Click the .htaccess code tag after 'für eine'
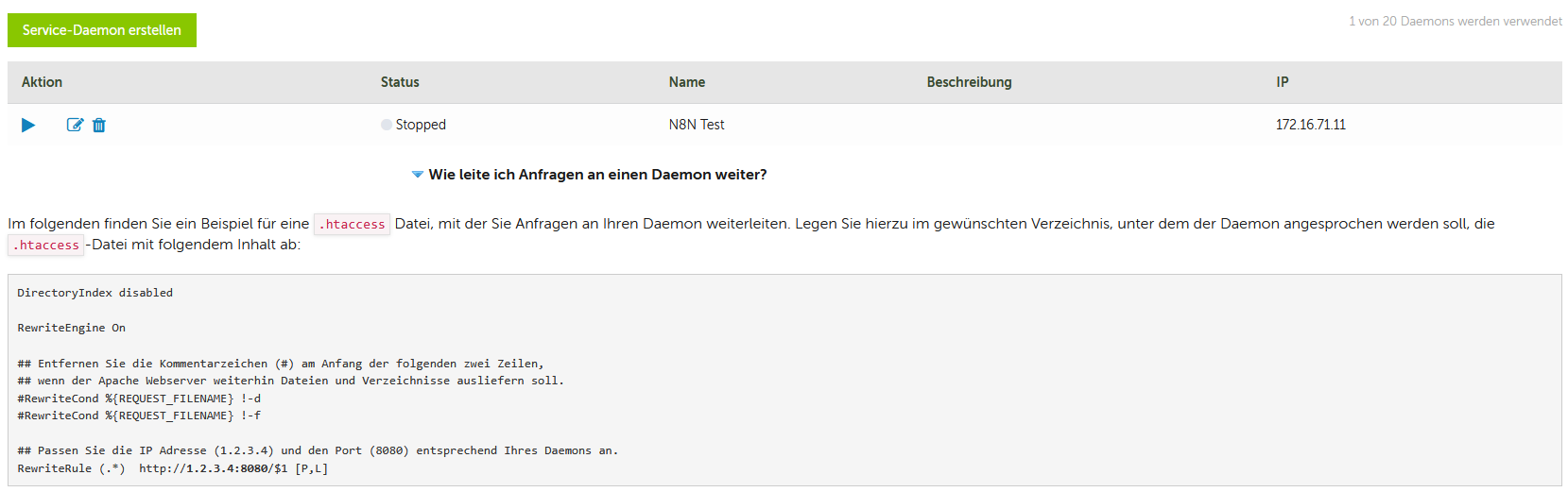The image size is (1568, 492). (x=352, y=224)
